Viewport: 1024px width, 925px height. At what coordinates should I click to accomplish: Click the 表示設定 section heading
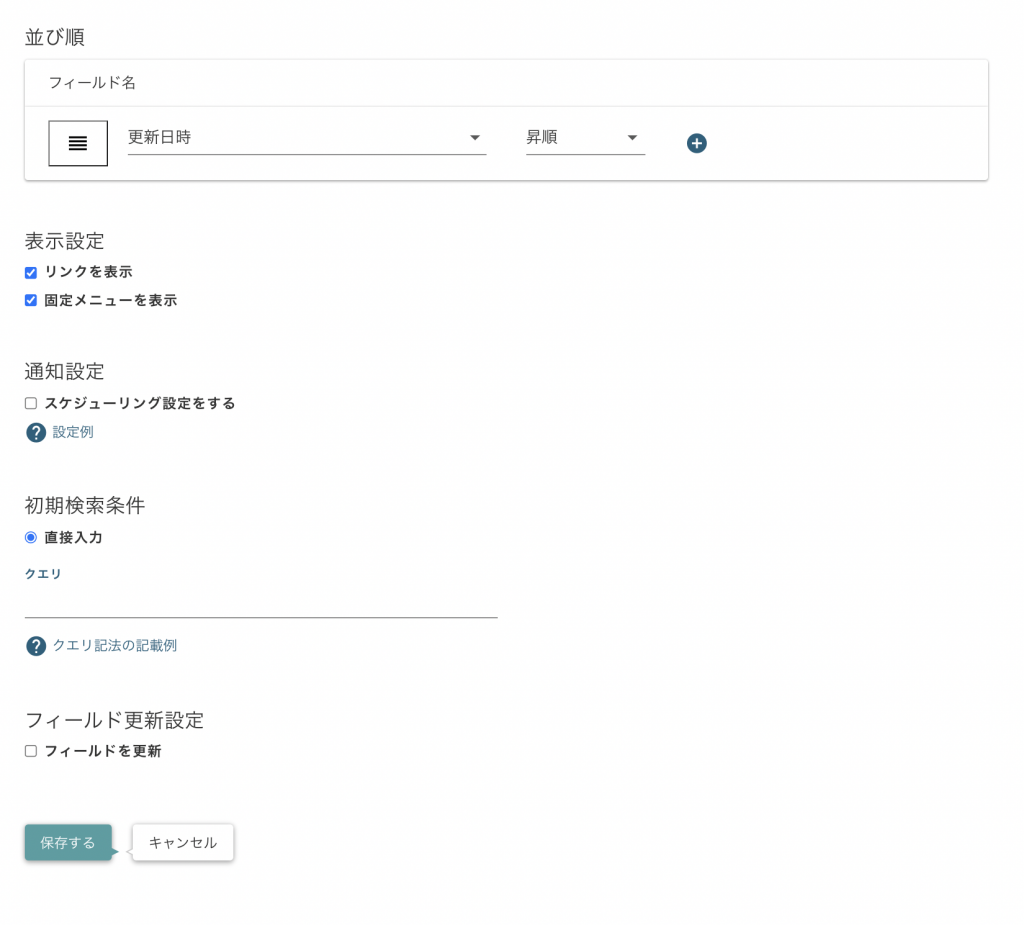coord(65,241)
